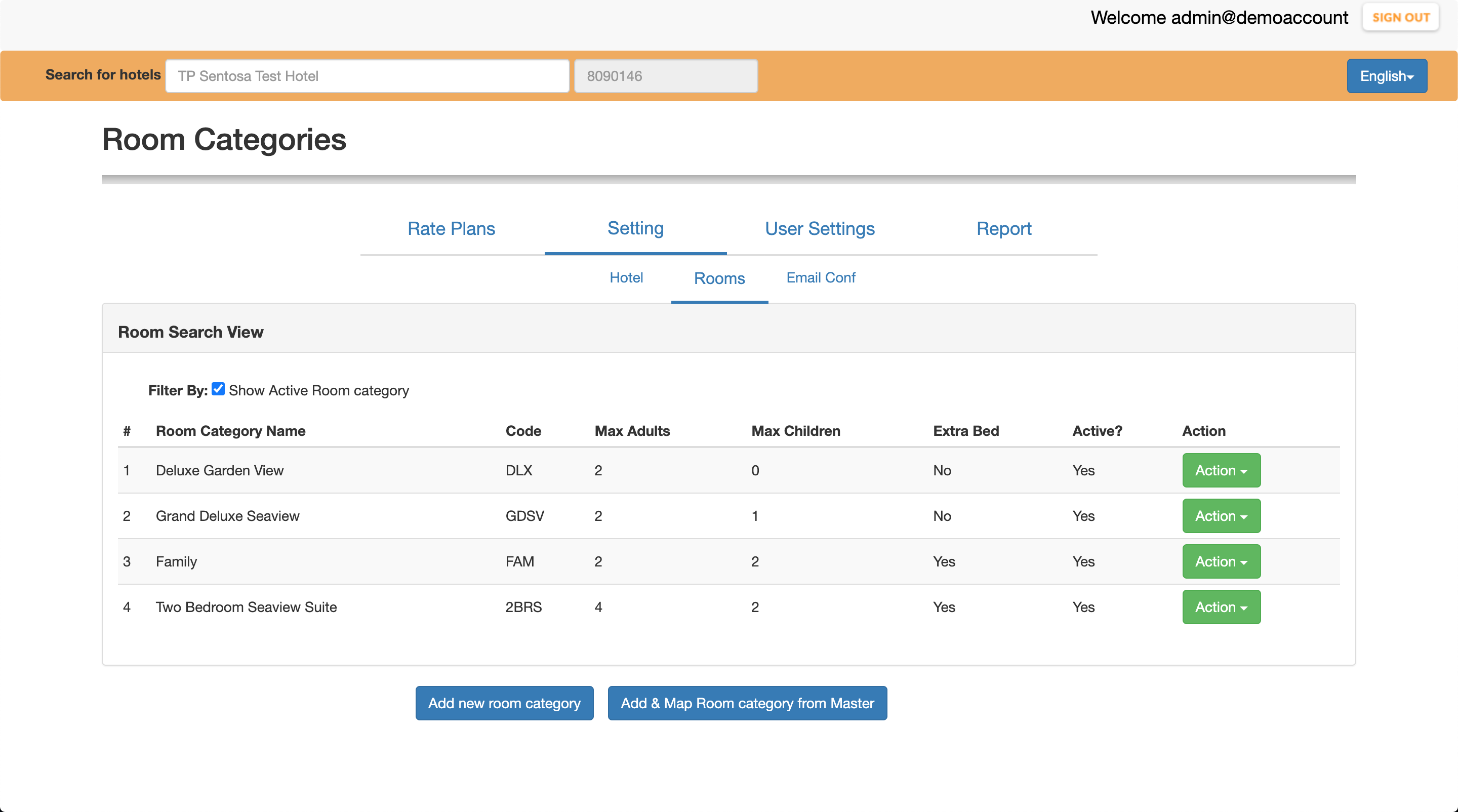1458x812 pixels.
Task: Select the Setting tab
Action: click(635, 229)
